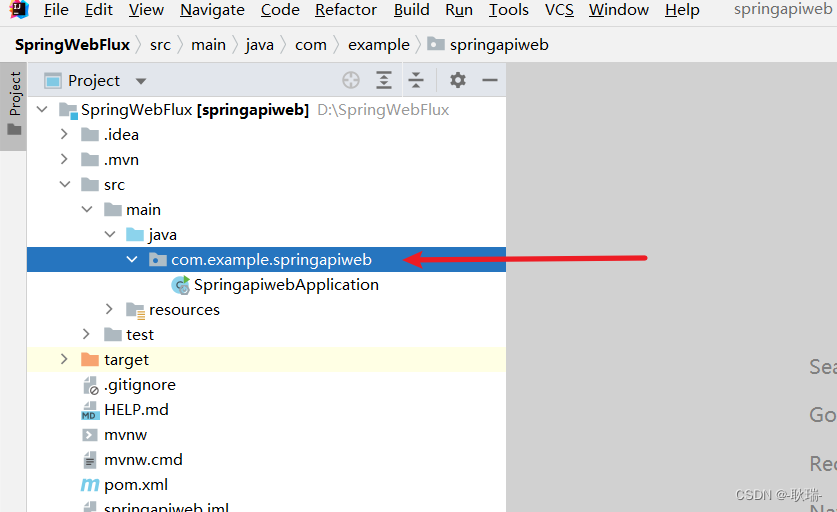Image resolution: width=837 pixels, height=512 pixels.
Task: Toggle the vertical Project tool window tab
Action: [14, 104]
